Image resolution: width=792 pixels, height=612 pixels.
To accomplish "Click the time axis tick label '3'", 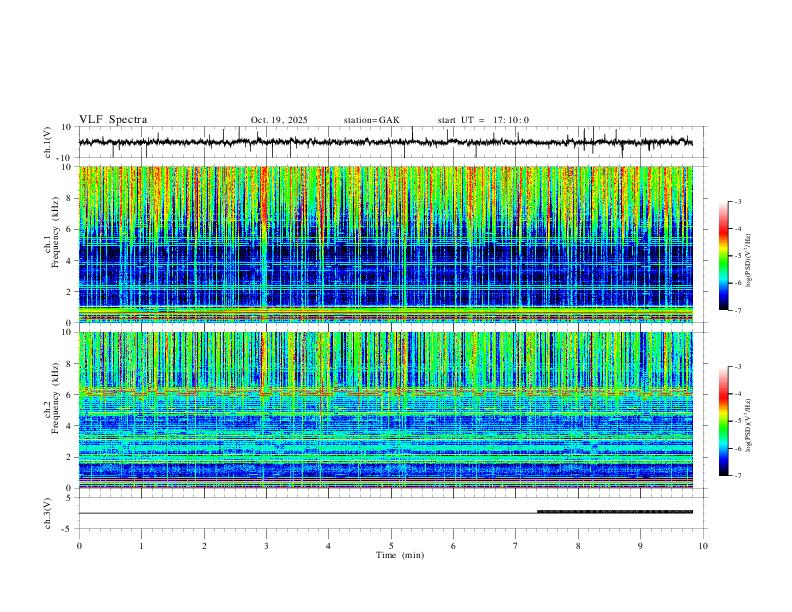I will click(x=266, y=546).
